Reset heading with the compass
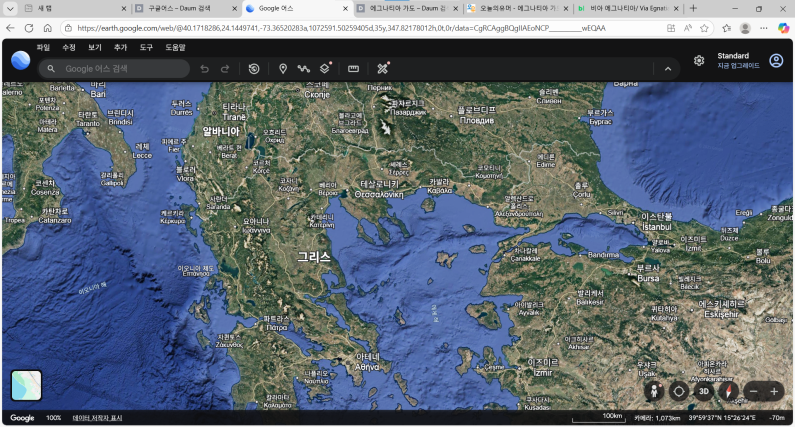 [x=729, y=392]
